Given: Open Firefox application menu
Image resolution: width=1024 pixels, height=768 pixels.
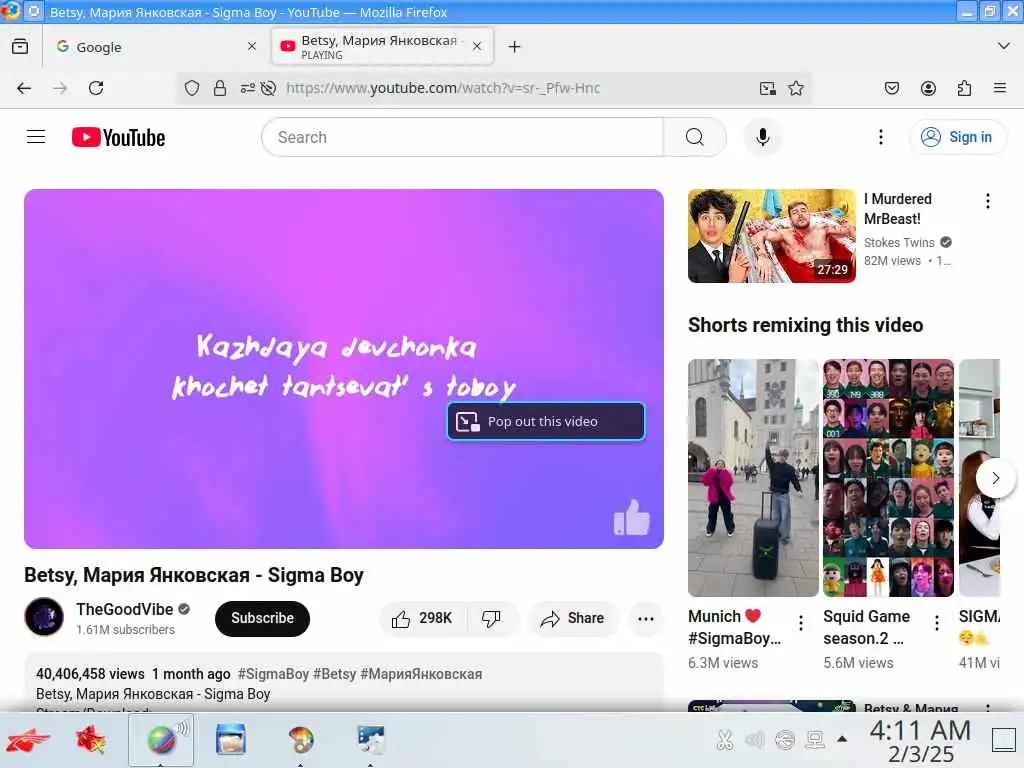Looking at the screenshot, I should [x=1000, y=88].
